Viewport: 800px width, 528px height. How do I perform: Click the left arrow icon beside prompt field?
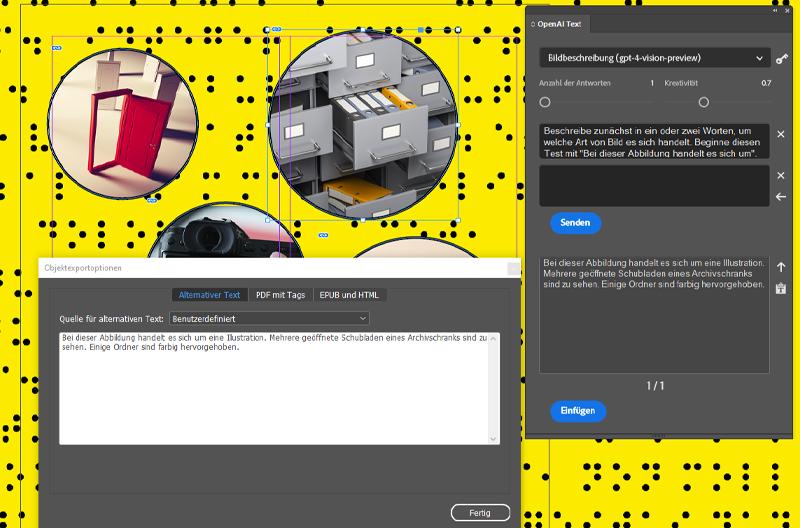coord(781,197)
